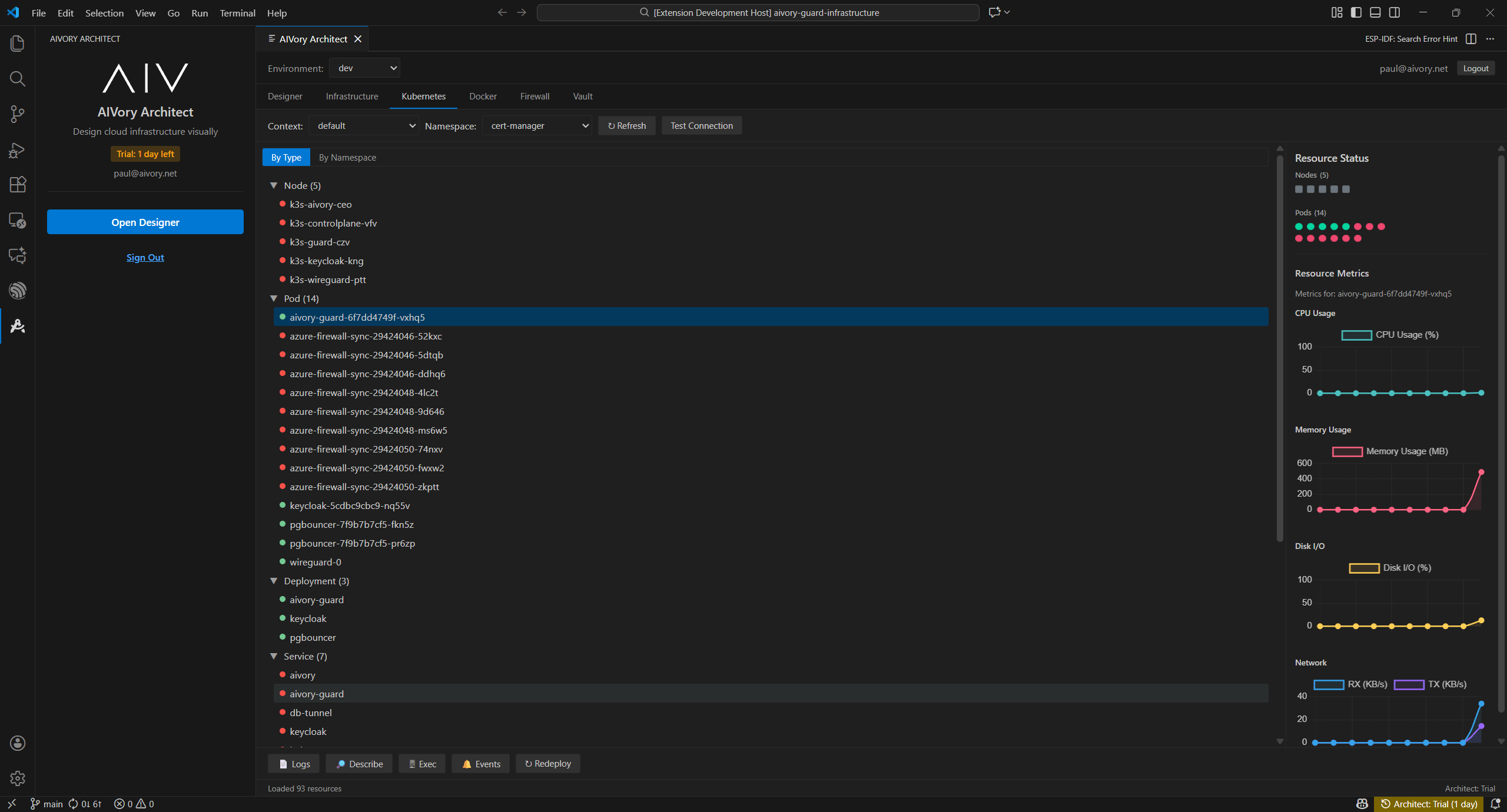Select the Source Control icon
Screen dimensions: 1507x812
tap(17, 114)
